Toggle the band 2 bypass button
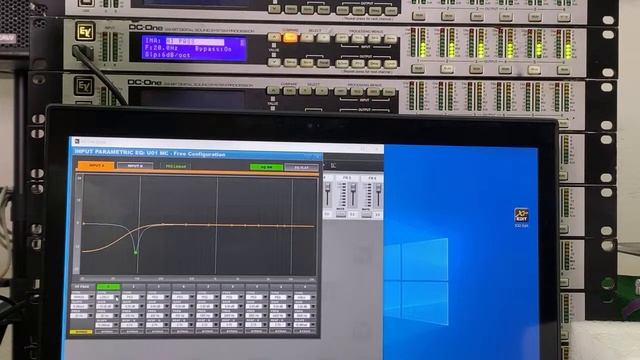Screen dimensions: 640x360 point(132,332)
